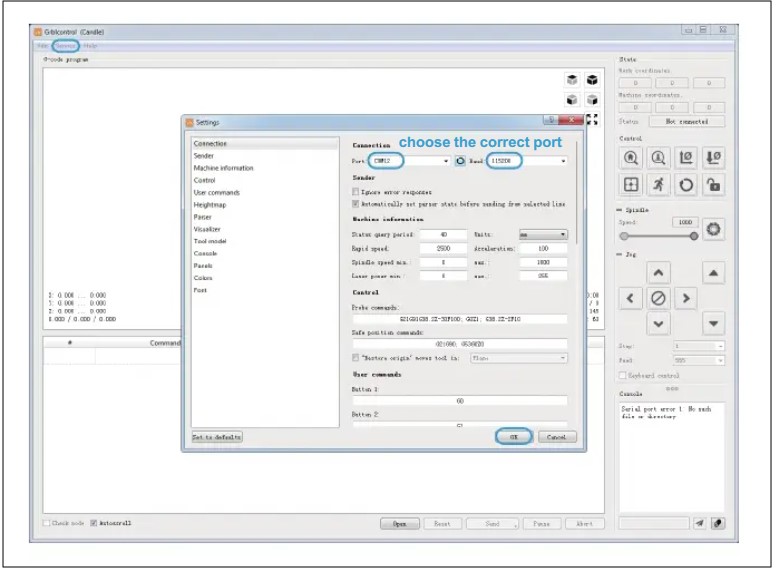783x568 pixels.
Task: Click the fit-to-view arrows icon in visualizer
Action: tap(592, 119)
